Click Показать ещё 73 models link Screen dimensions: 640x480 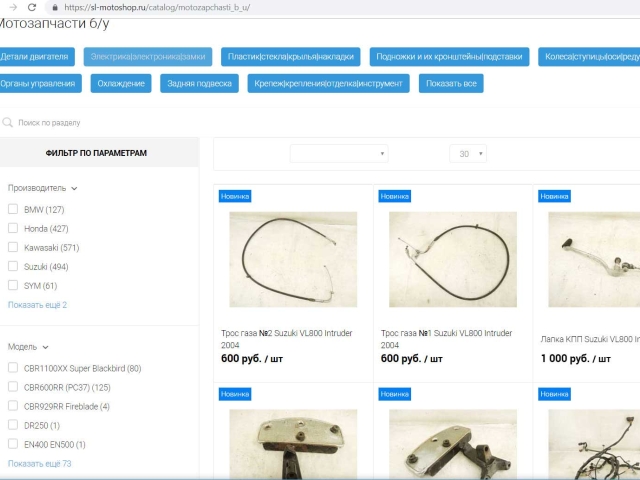[x=40, y=463]
